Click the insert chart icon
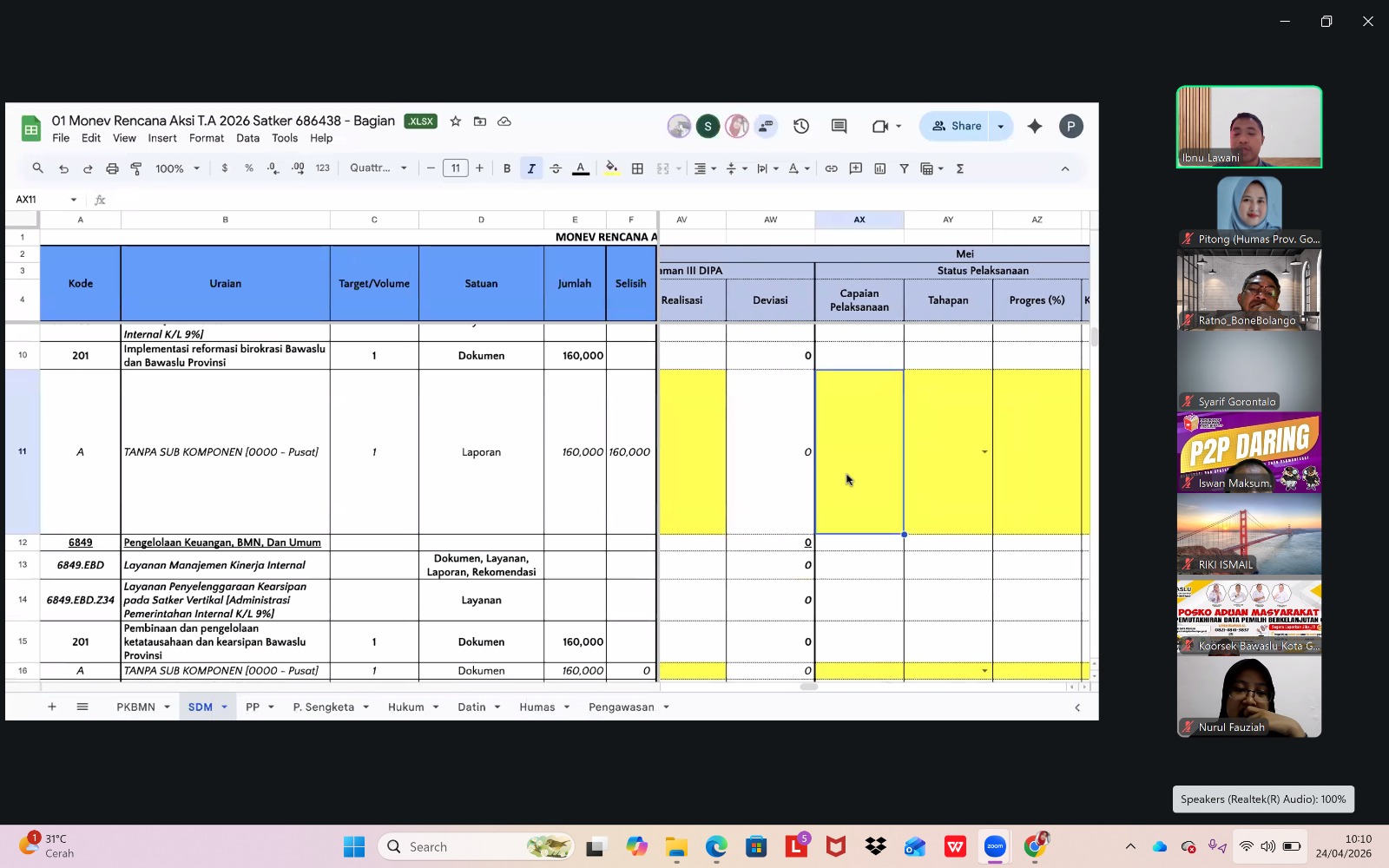This screenshot has width=1389, height=868. click(x=879, y=168)
